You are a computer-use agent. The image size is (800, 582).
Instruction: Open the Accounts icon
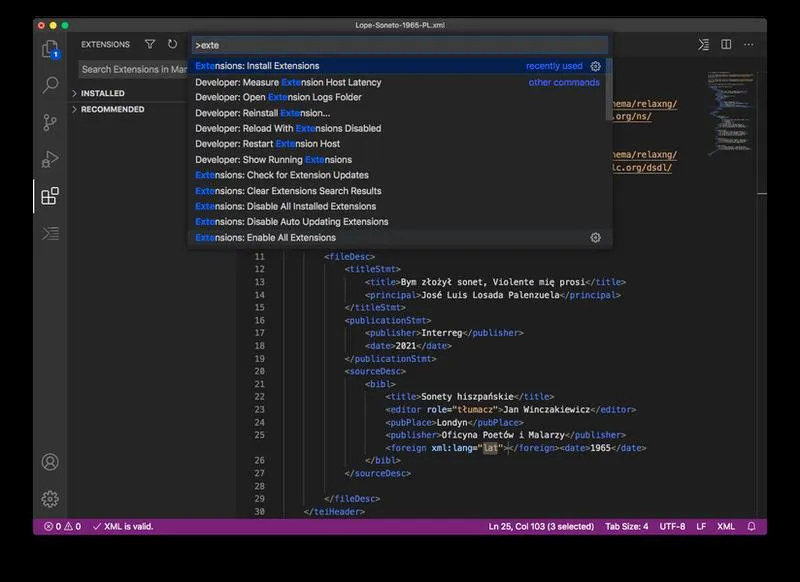(50, 462)
